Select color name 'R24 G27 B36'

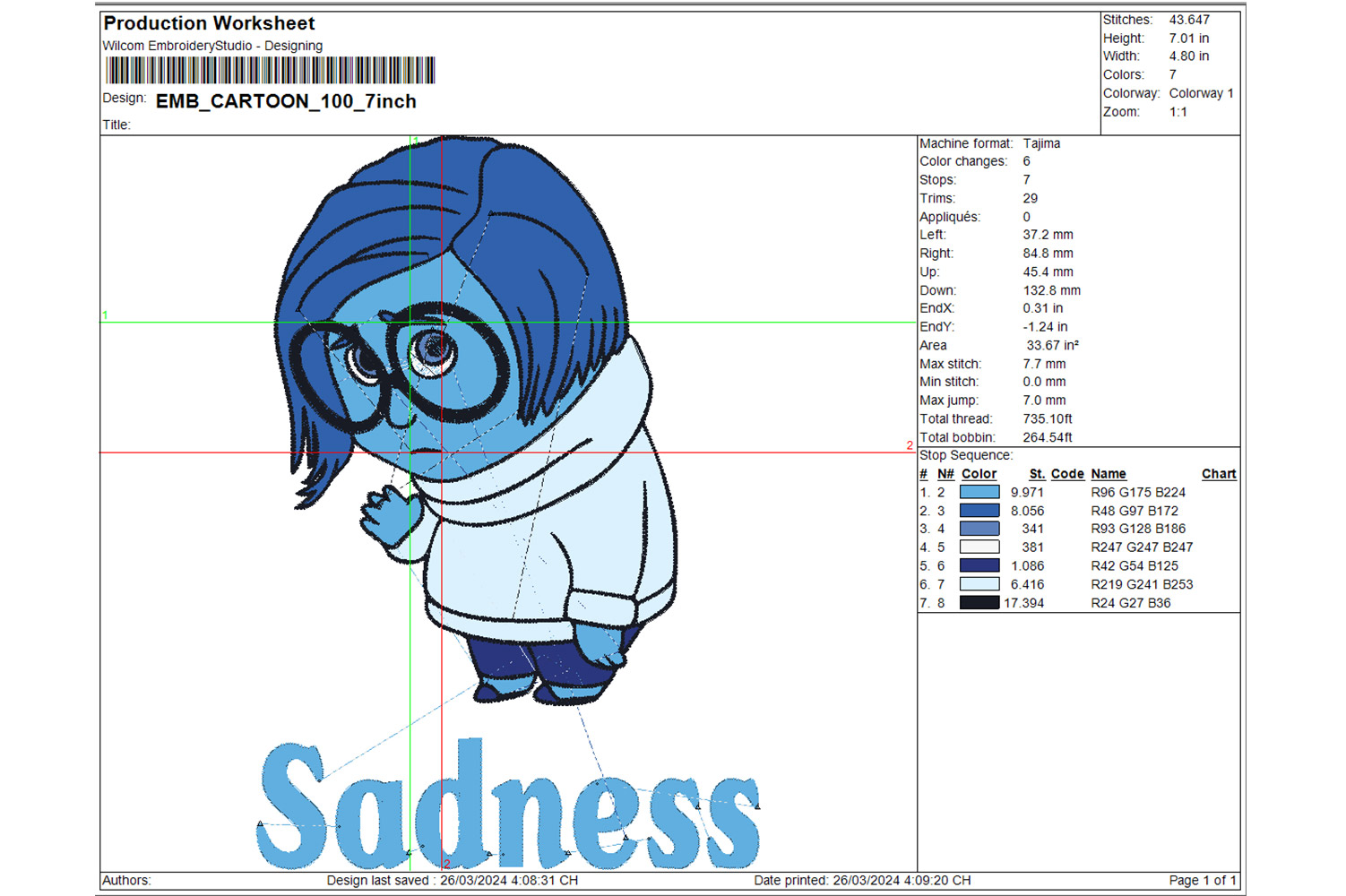coord(1131,603)
